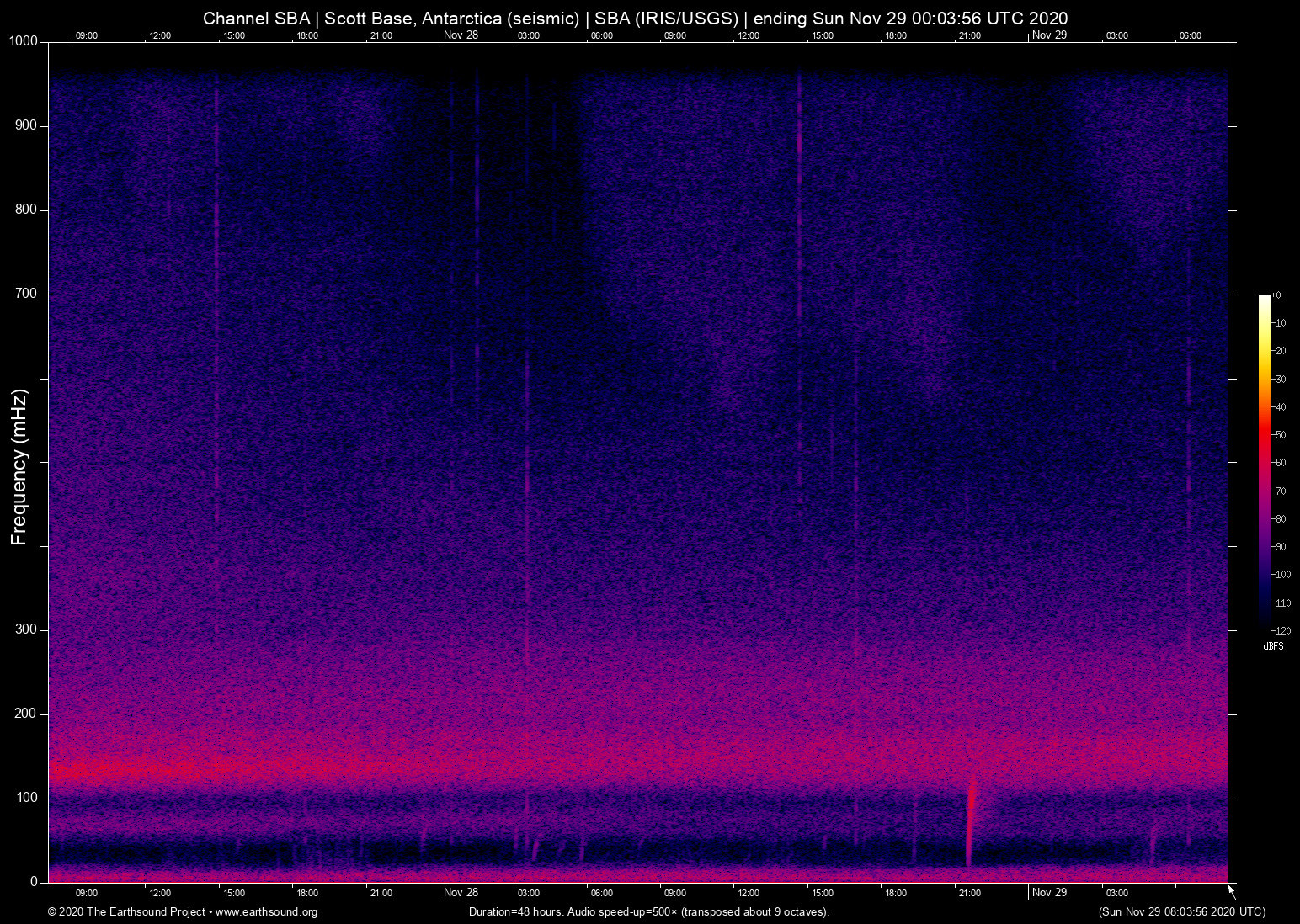Select "Nov 28" on the bottom time axis

pos(461,892)
